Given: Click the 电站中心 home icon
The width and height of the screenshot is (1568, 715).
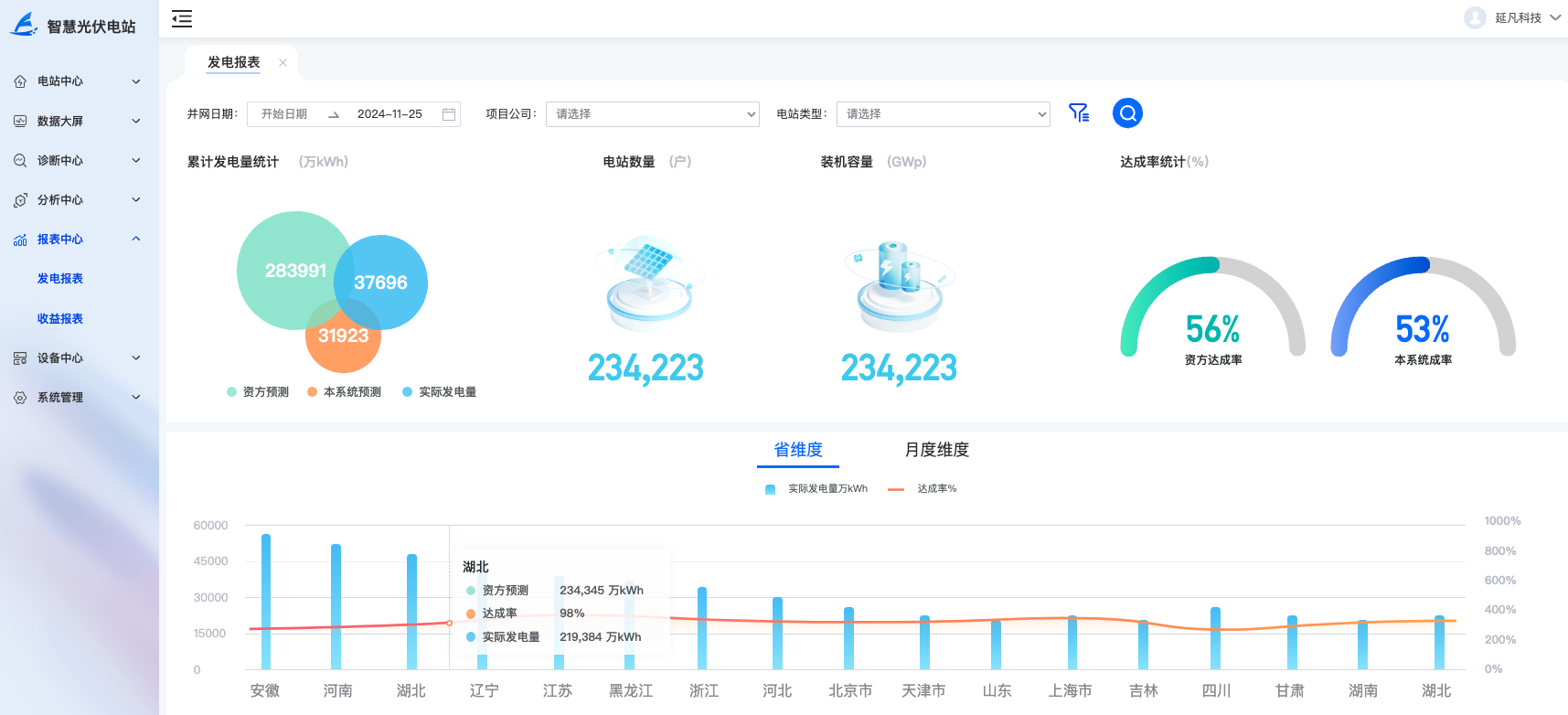Looking at the screenshot, I should (x=20, y=81).
